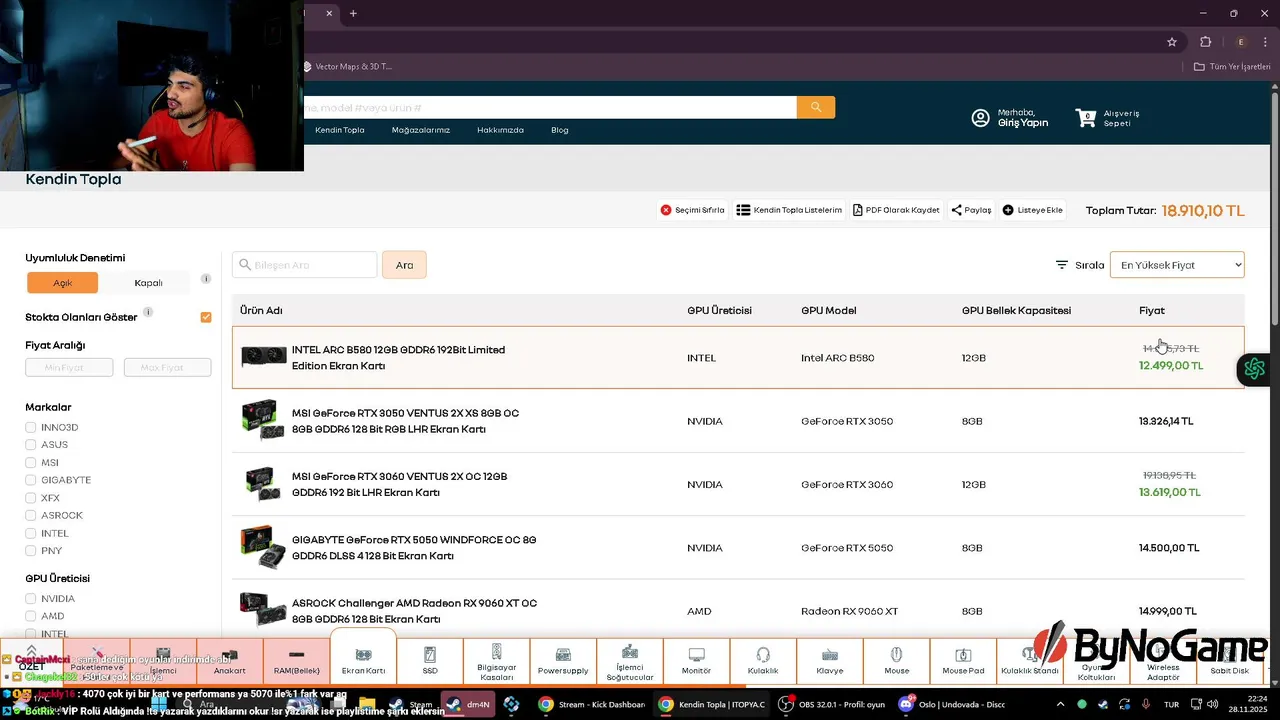
Task: Click the INTEL ARC B580 thumbnail image
Action: pyautogui.click(x=264, y=357)
